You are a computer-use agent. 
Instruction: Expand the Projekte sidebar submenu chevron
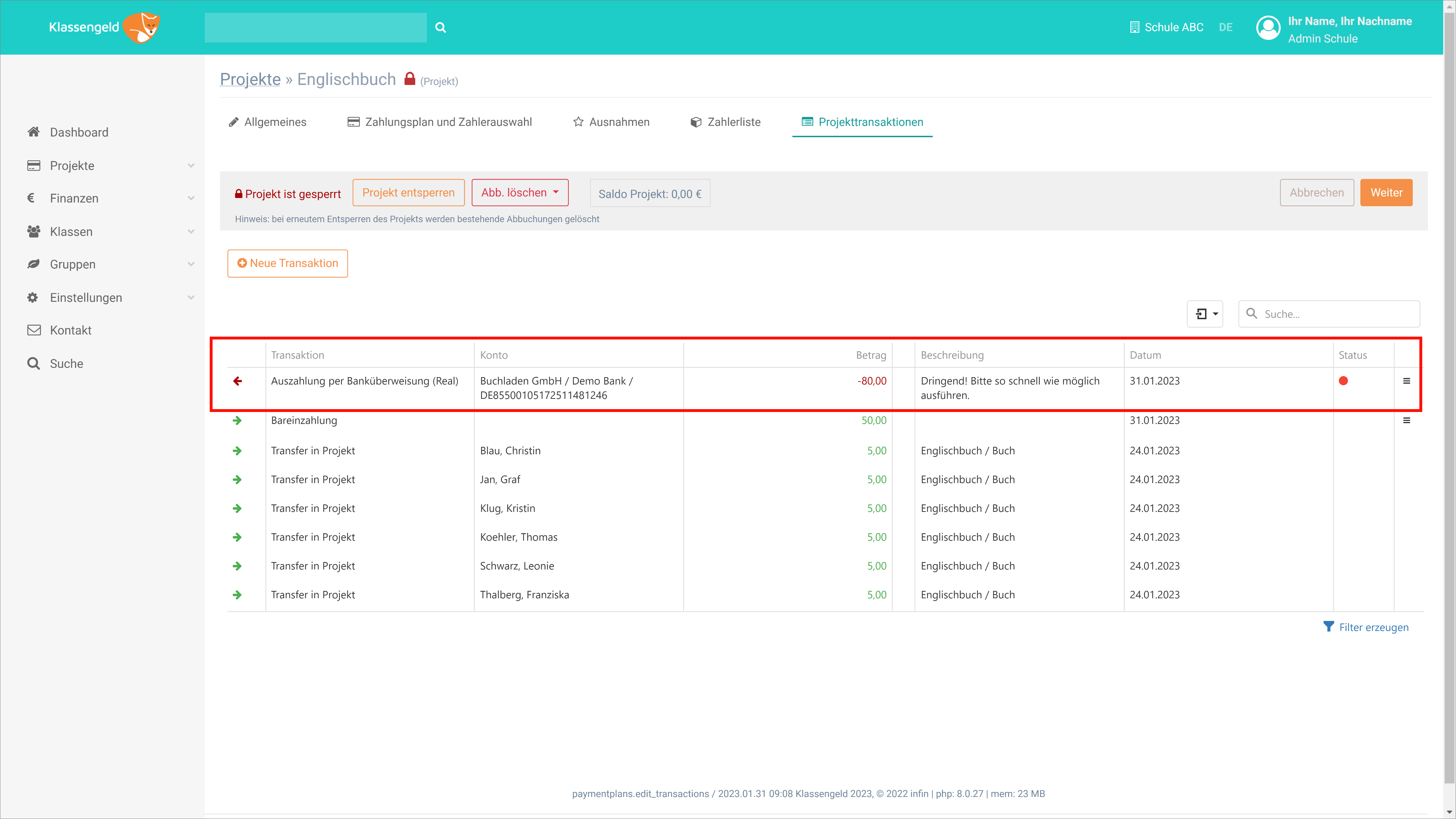pos(191,166)
